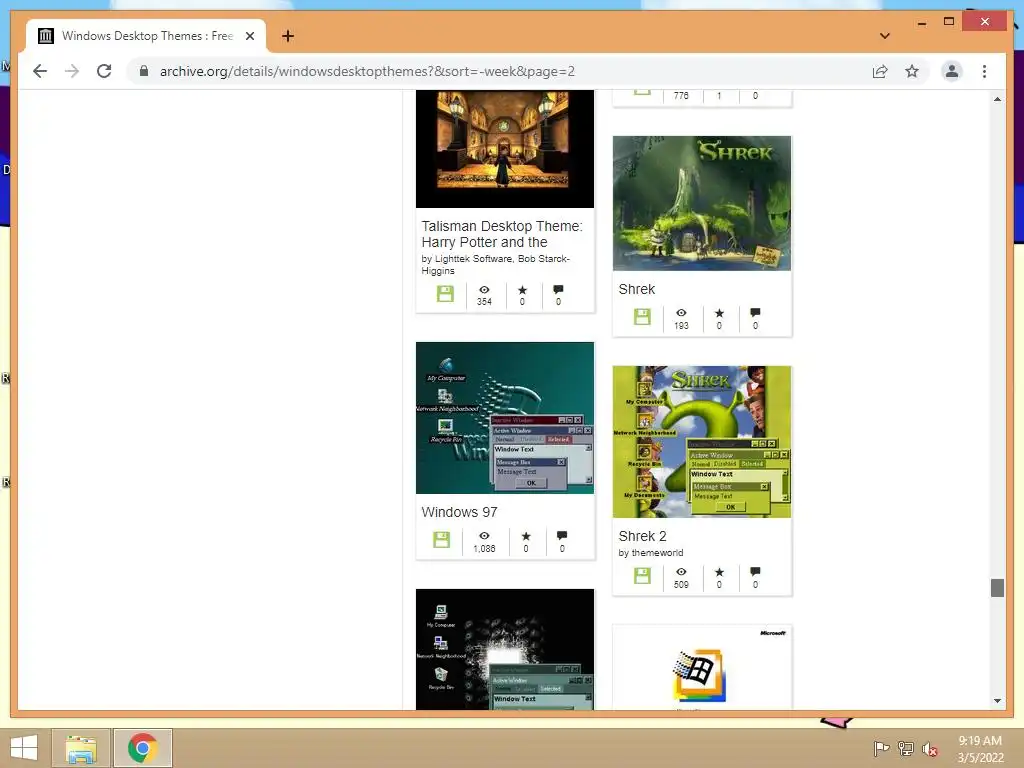View site security lock info
The image size is (1024, 768).
point(144,71)
